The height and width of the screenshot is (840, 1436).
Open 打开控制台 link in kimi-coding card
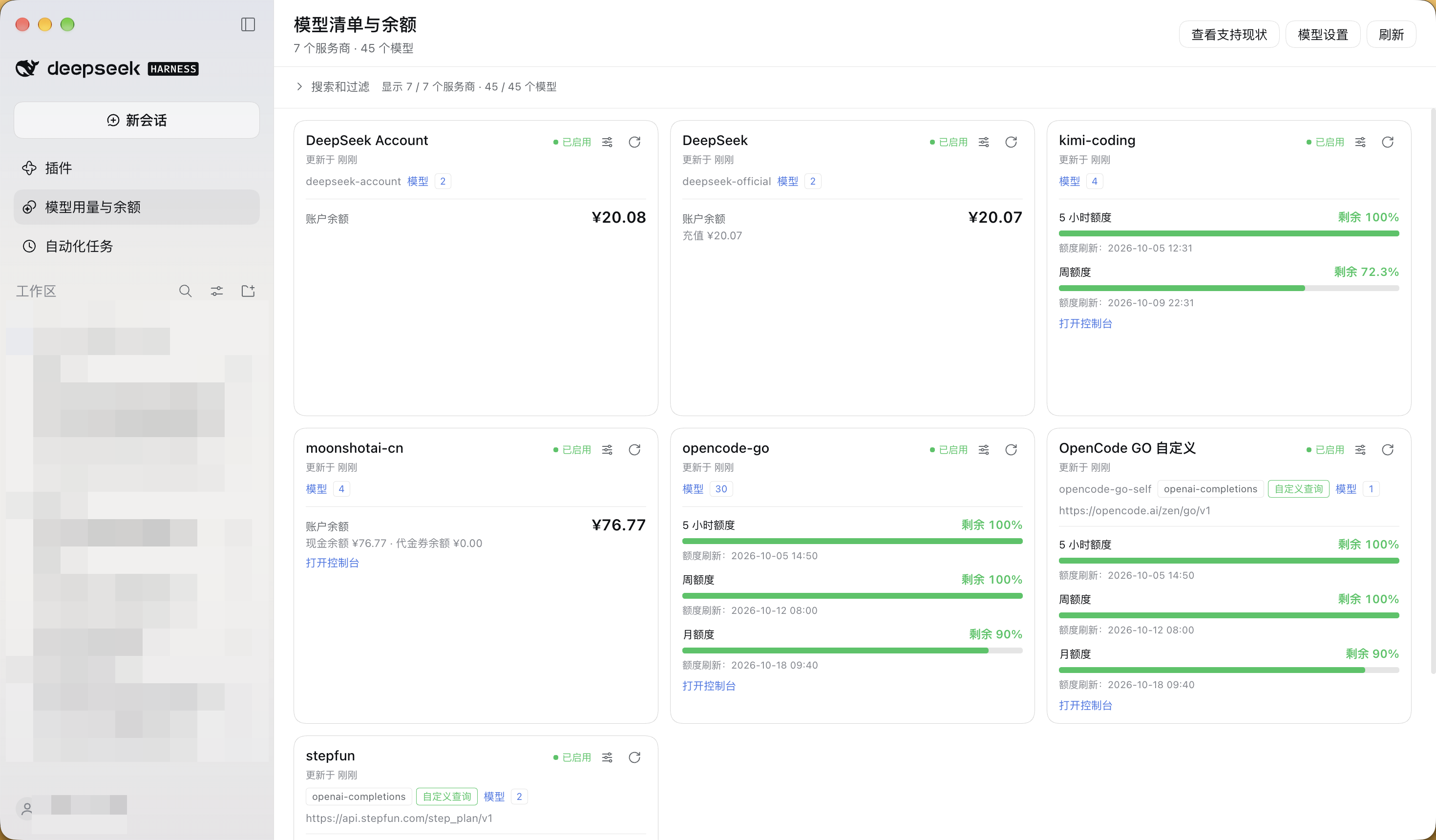(1085, 324)
